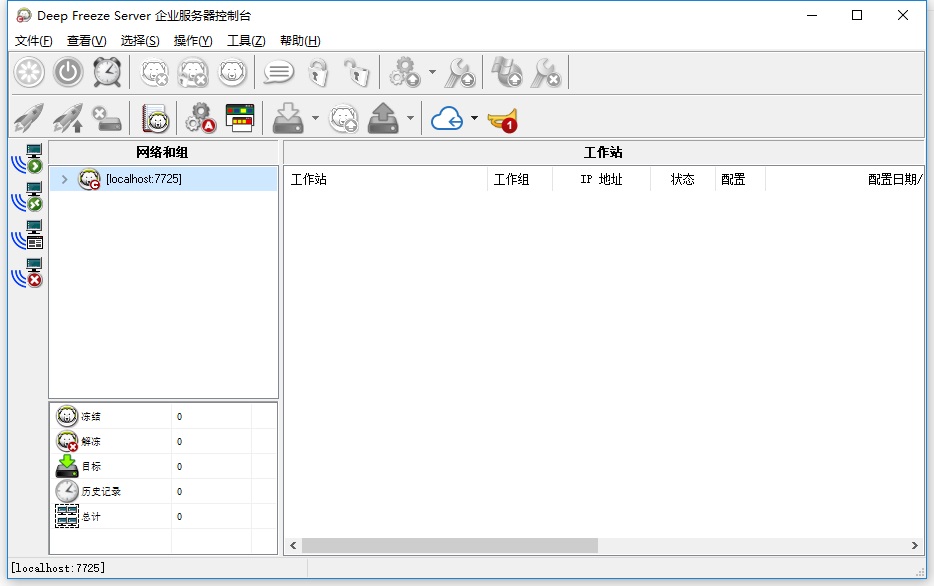Click the drive with down-arrow install icon
Screen dimensions: 934x586
pyautogui.click(x=288, y=118)
